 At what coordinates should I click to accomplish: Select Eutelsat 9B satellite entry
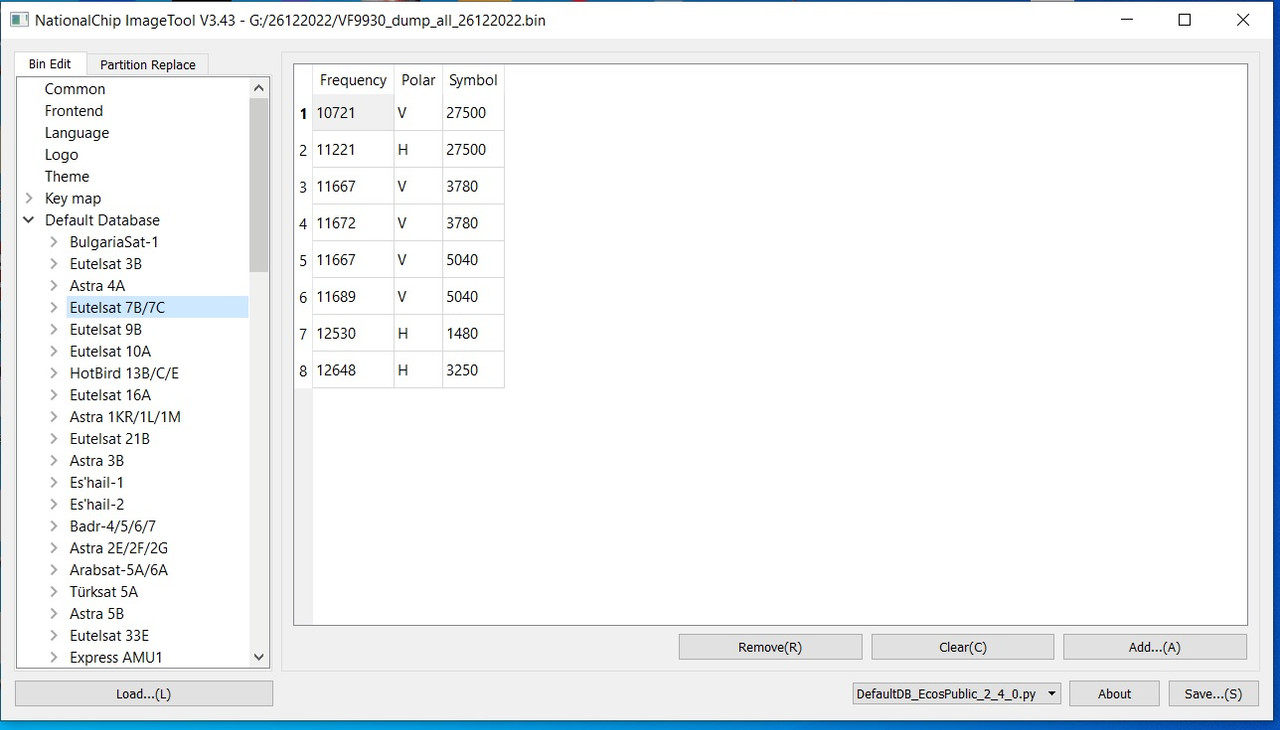point(106,330)
